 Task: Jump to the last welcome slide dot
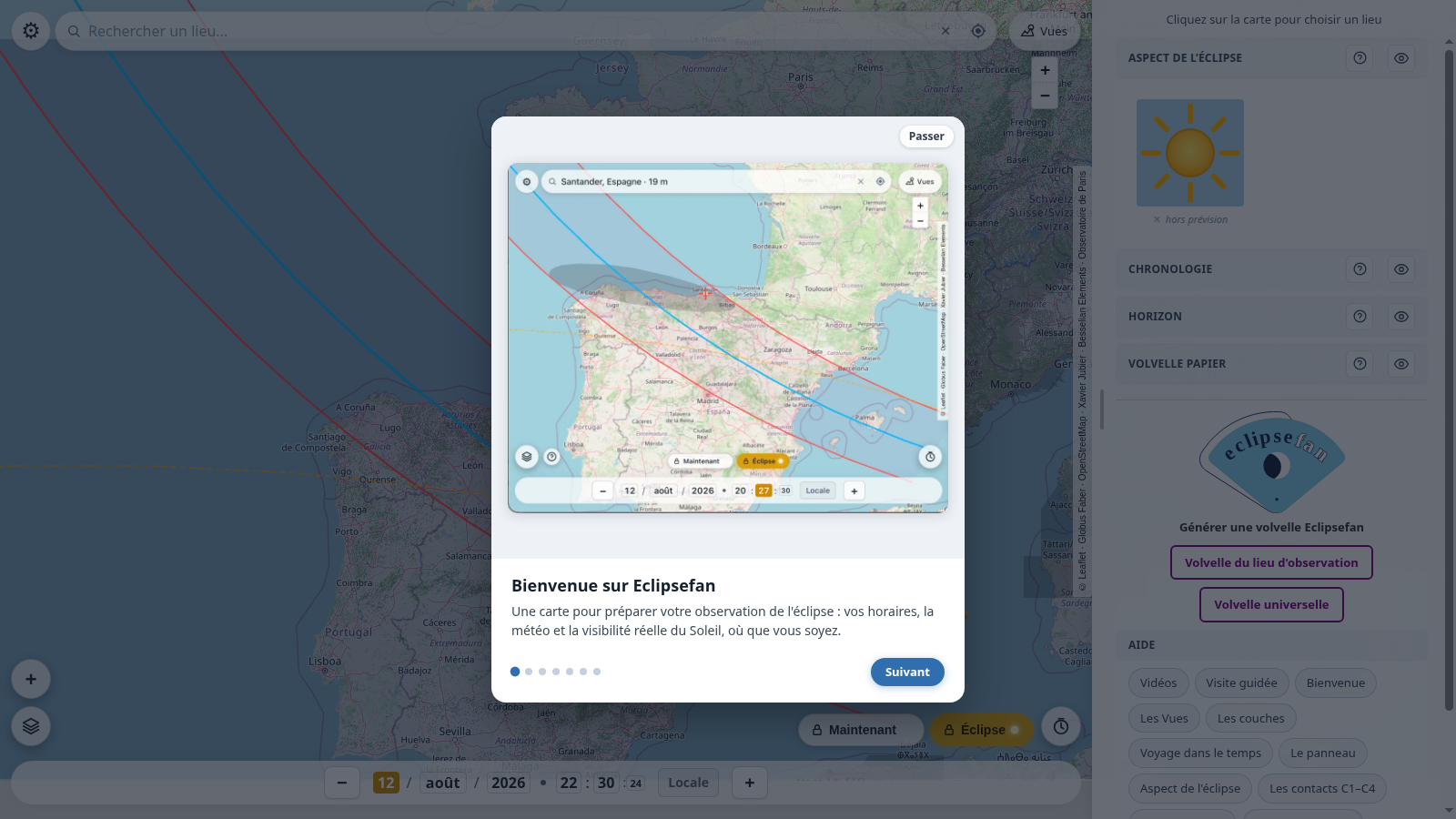[597, 672]
